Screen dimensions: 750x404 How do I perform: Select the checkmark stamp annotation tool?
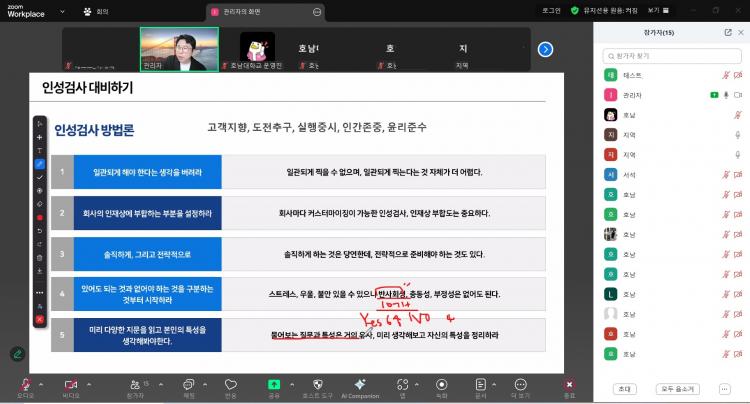pyautogui.click(x=40, y=177)
